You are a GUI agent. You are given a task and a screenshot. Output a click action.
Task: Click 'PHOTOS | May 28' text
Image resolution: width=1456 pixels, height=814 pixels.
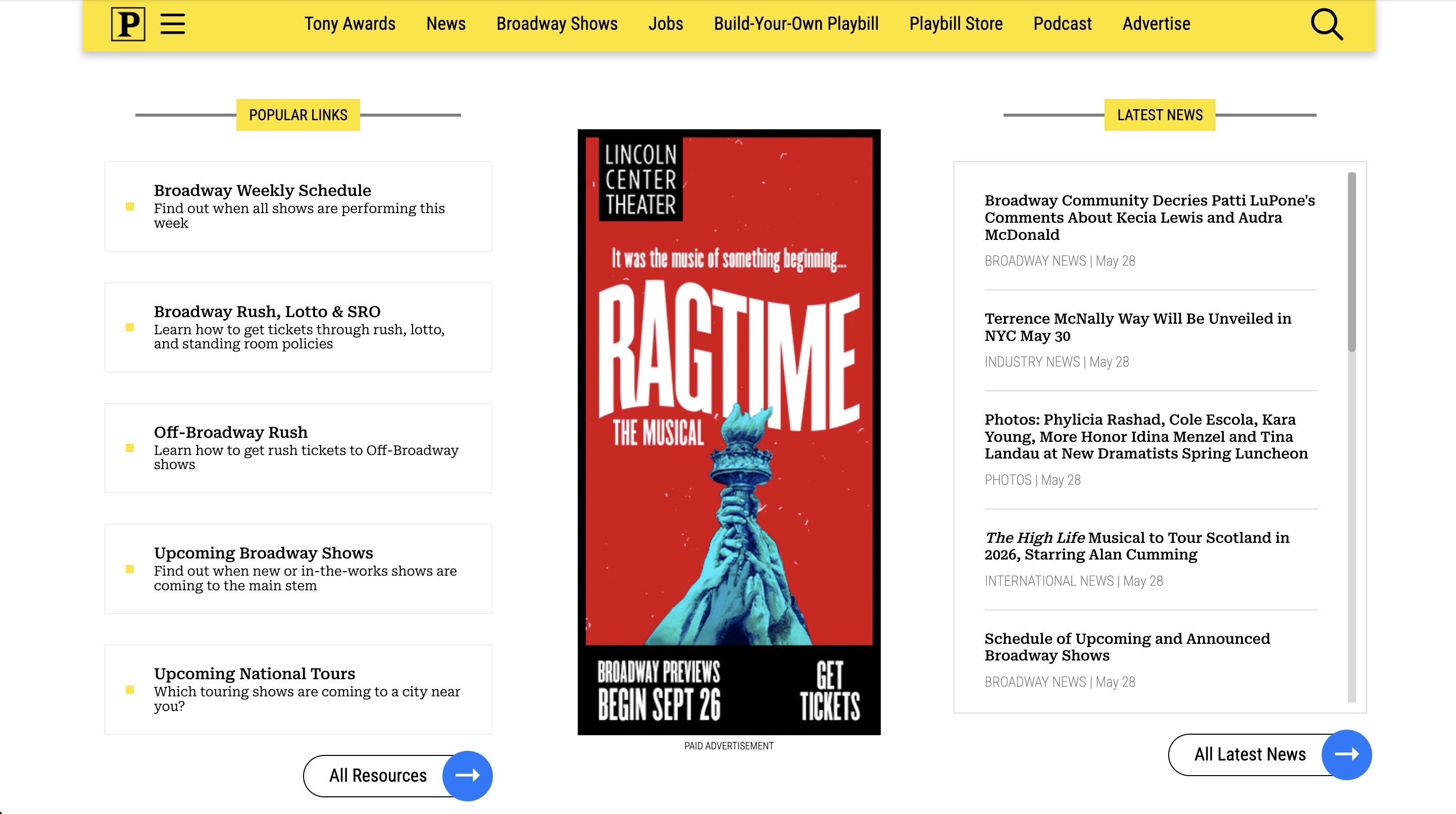pos(1032,480)
